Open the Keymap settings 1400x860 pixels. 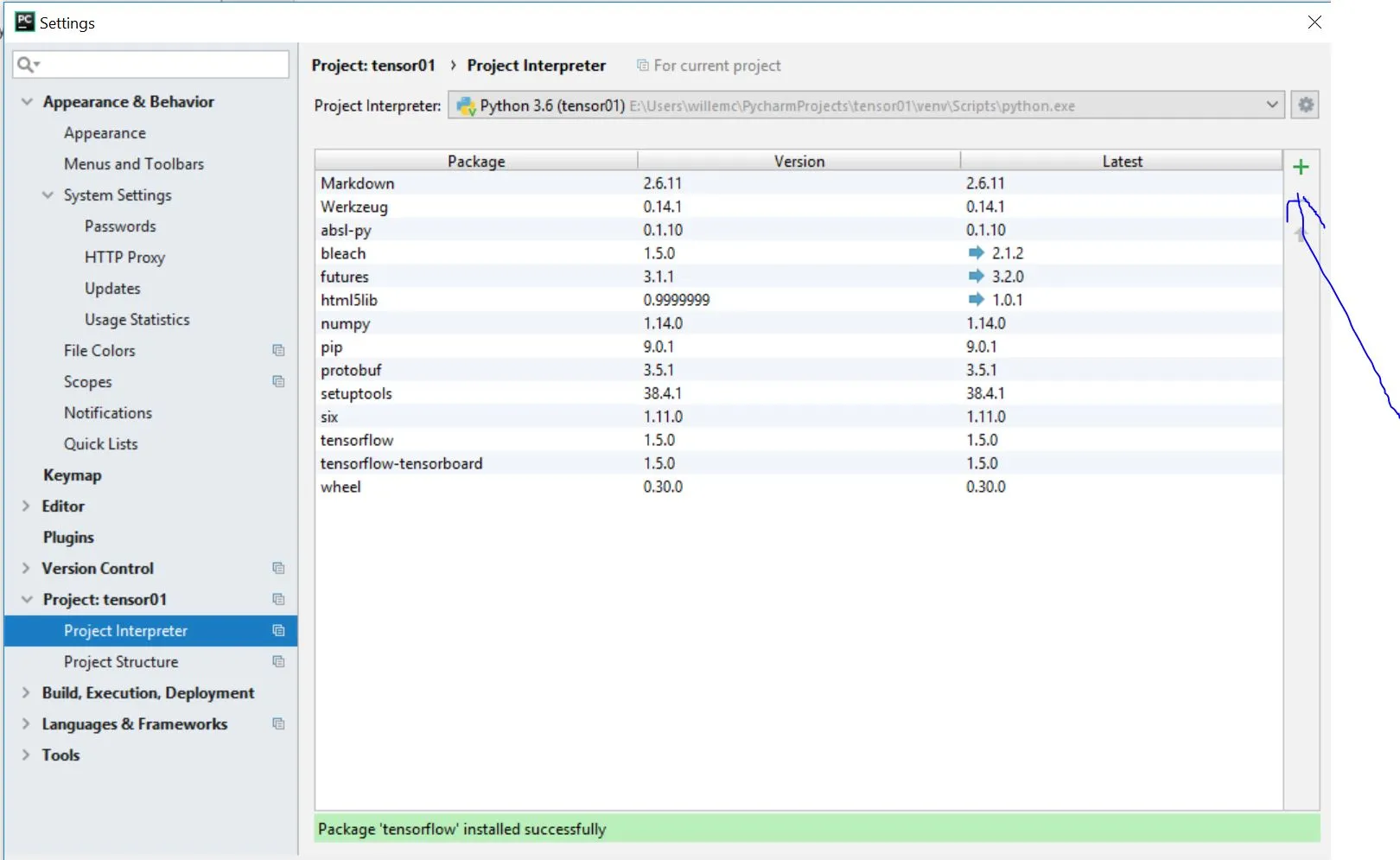[x=73, y=475]
